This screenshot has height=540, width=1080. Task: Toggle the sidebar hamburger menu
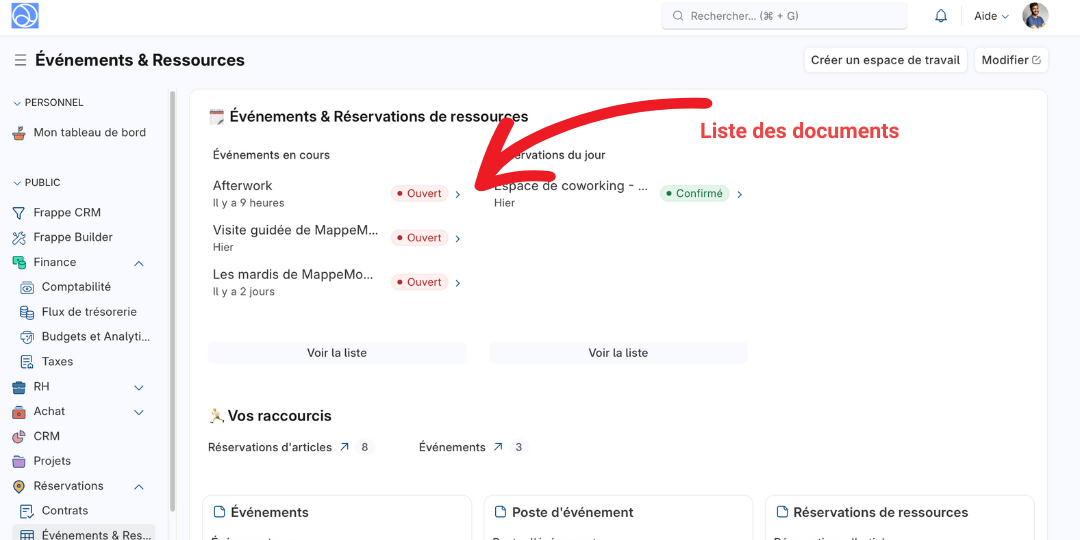click(20, 61)
